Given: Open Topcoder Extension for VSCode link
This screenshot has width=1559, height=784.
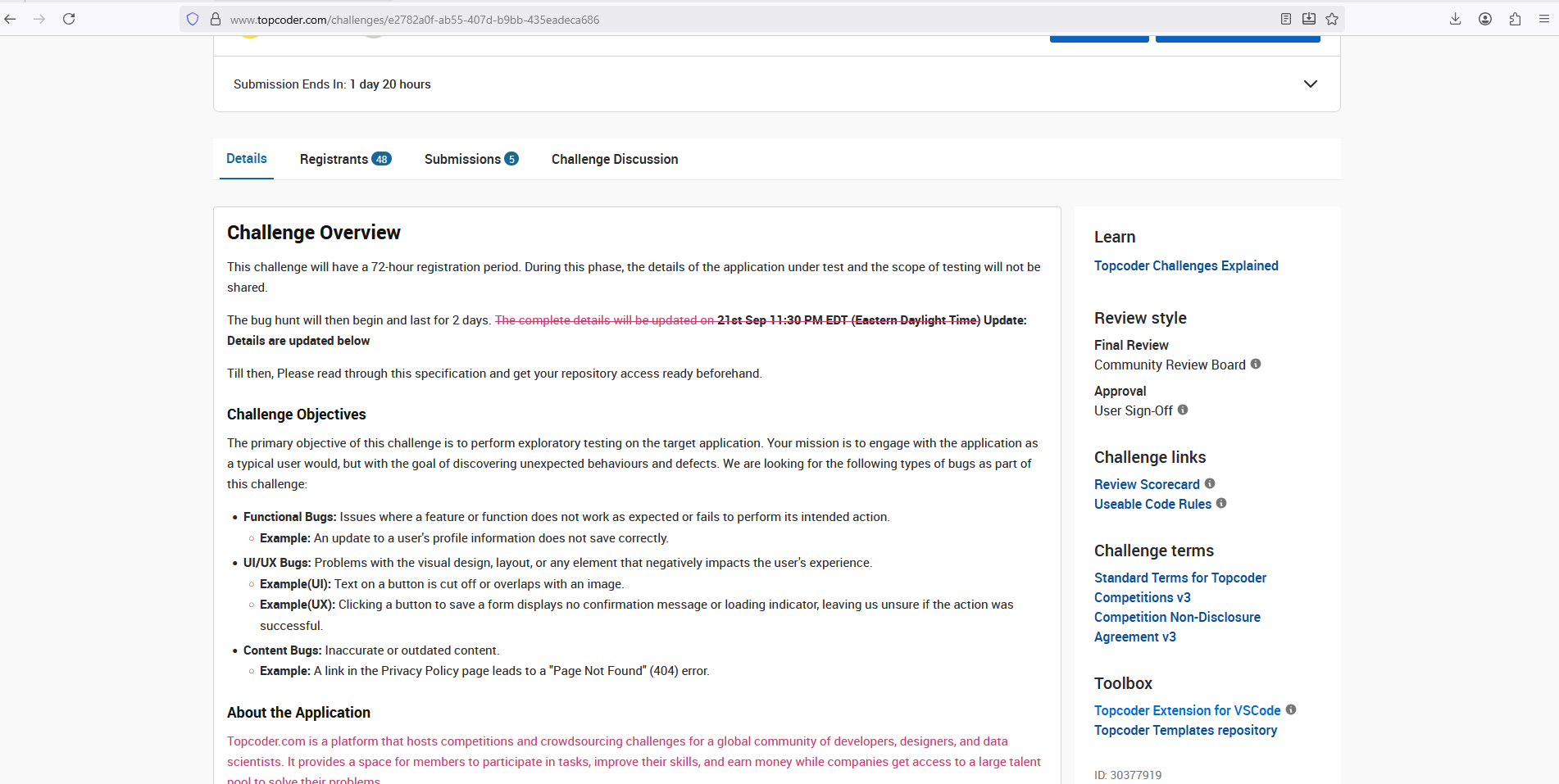Looking at the screenshot, I should [1187, 710].
